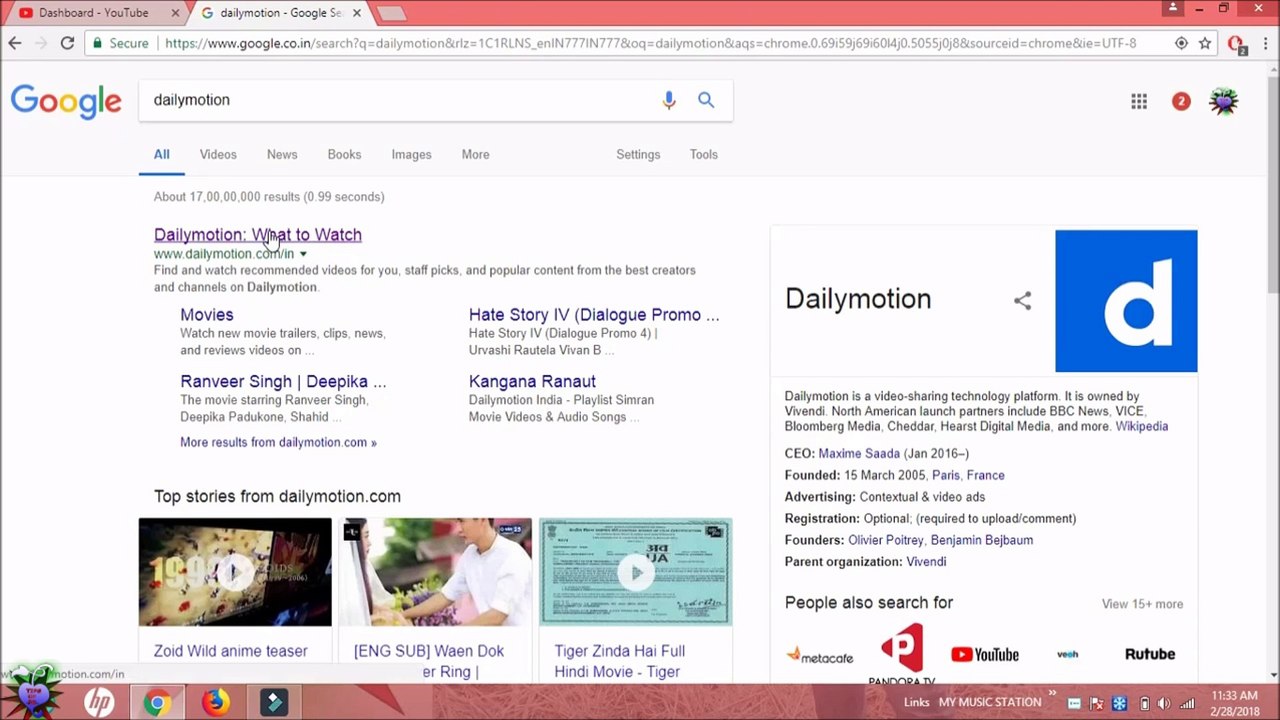Click the network signal tray icon
The width and height of the screenshot is (1280, 720).
pos(1187,703)
